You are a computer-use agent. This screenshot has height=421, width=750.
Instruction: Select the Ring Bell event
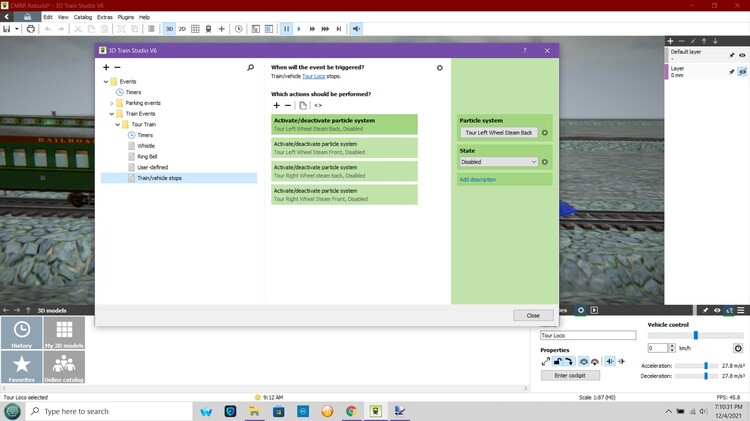click(147, 156)
